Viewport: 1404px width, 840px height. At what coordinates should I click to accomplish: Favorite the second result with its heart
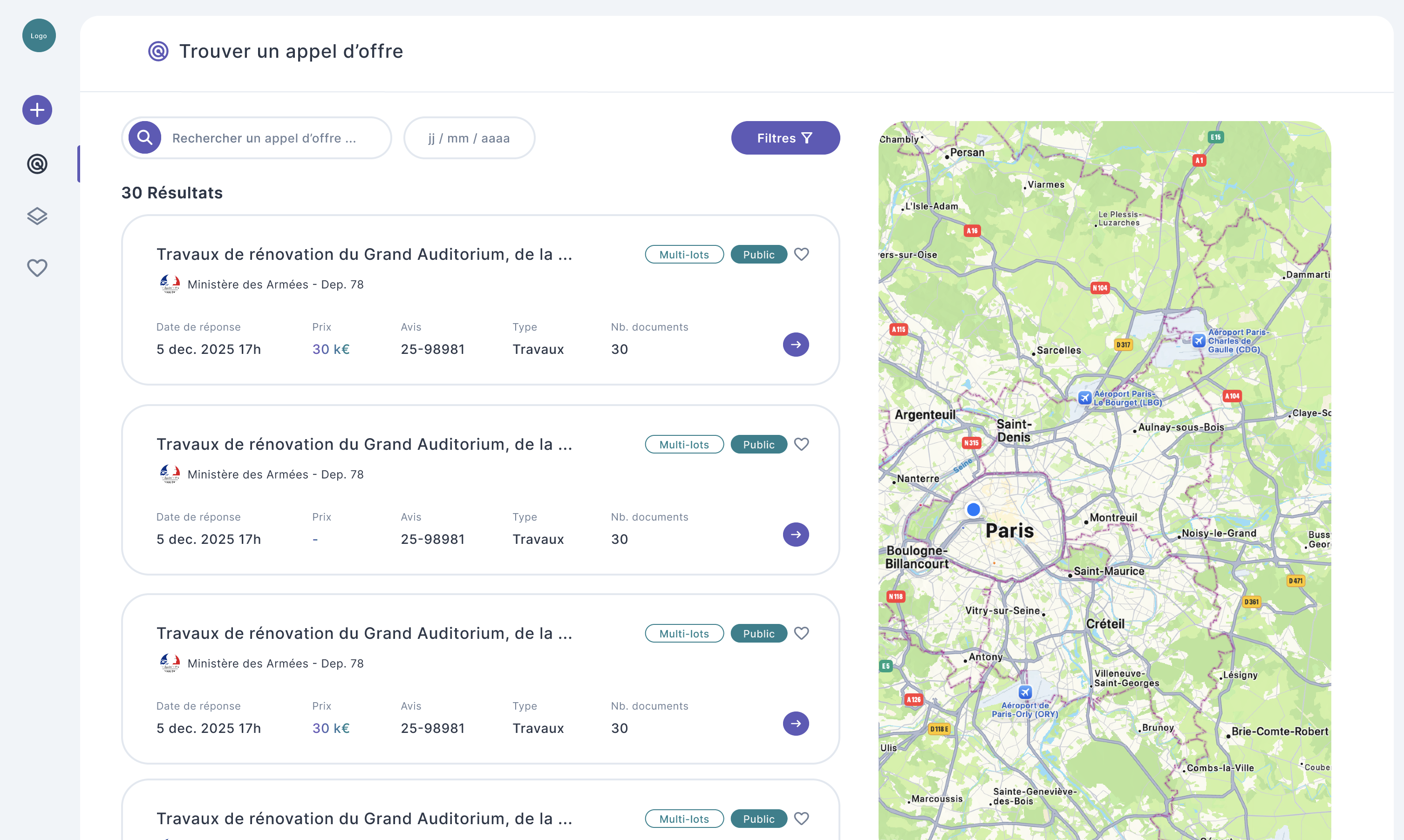tap(801, 444)
